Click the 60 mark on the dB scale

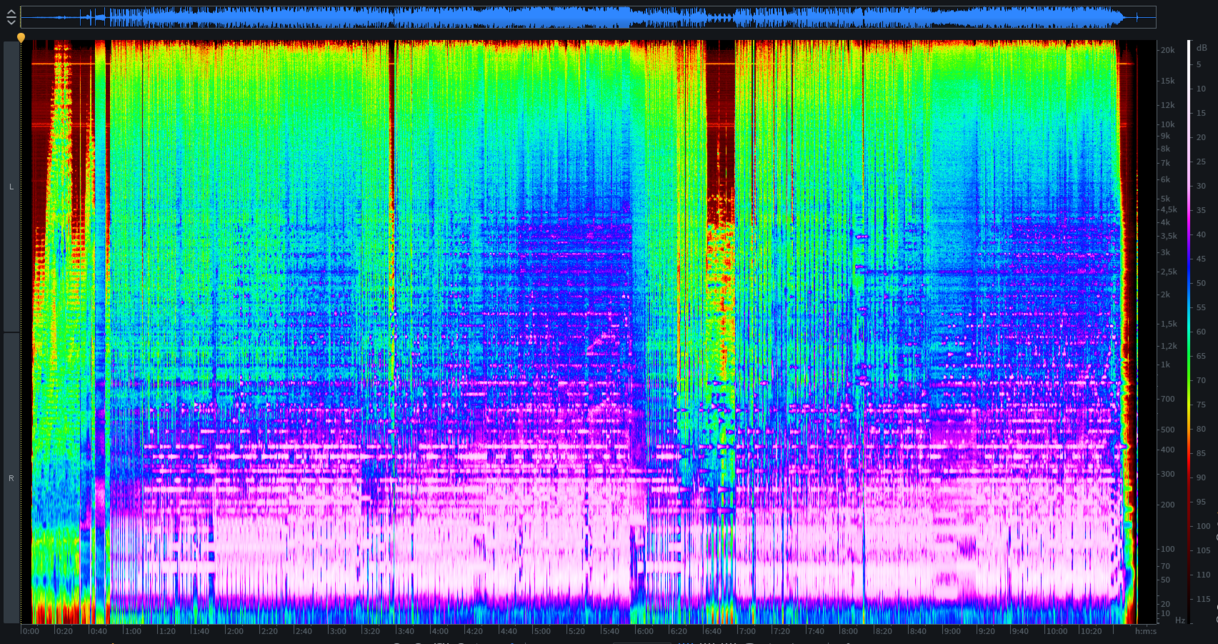(x=1200, y=332)
